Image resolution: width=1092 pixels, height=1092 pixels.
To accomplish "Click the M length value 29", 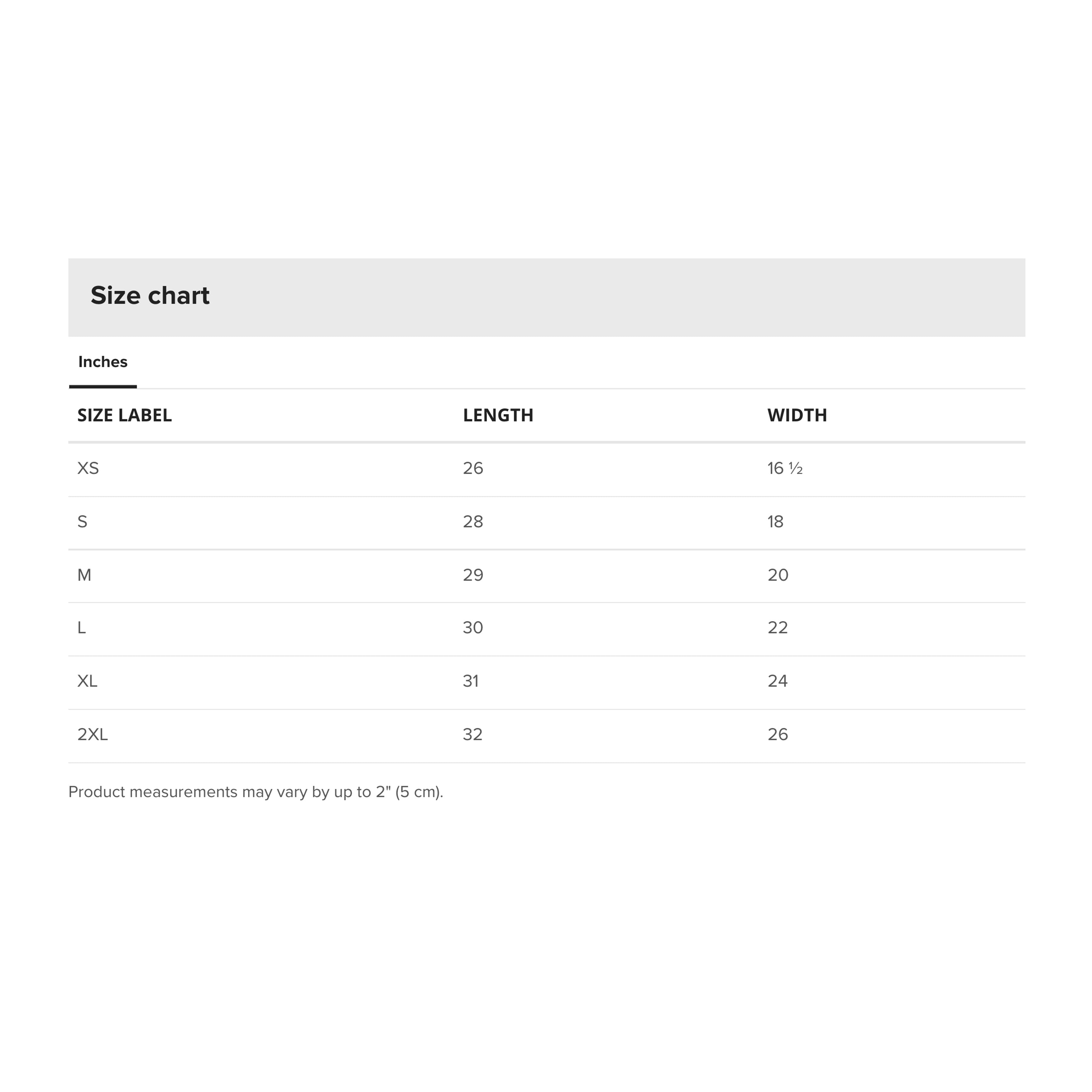I will (x=473, y=575).
